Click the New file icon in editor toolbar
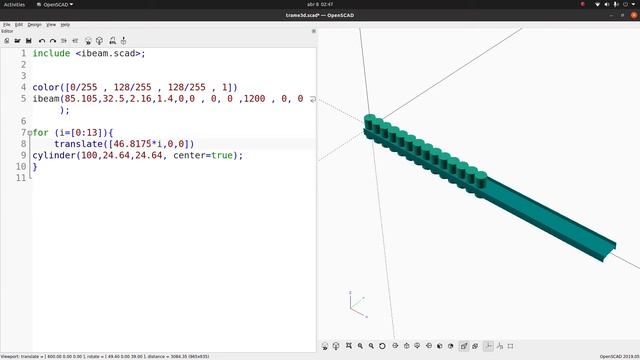The image size is (640, 360). 7,41
